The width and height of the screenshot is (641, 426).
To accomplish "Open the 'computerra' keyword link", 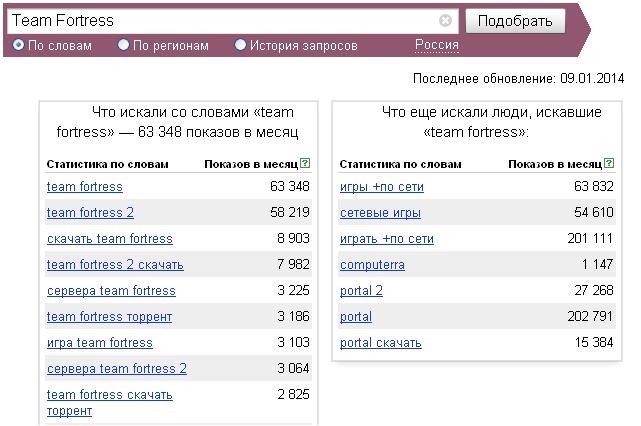I will pos(372,265).
